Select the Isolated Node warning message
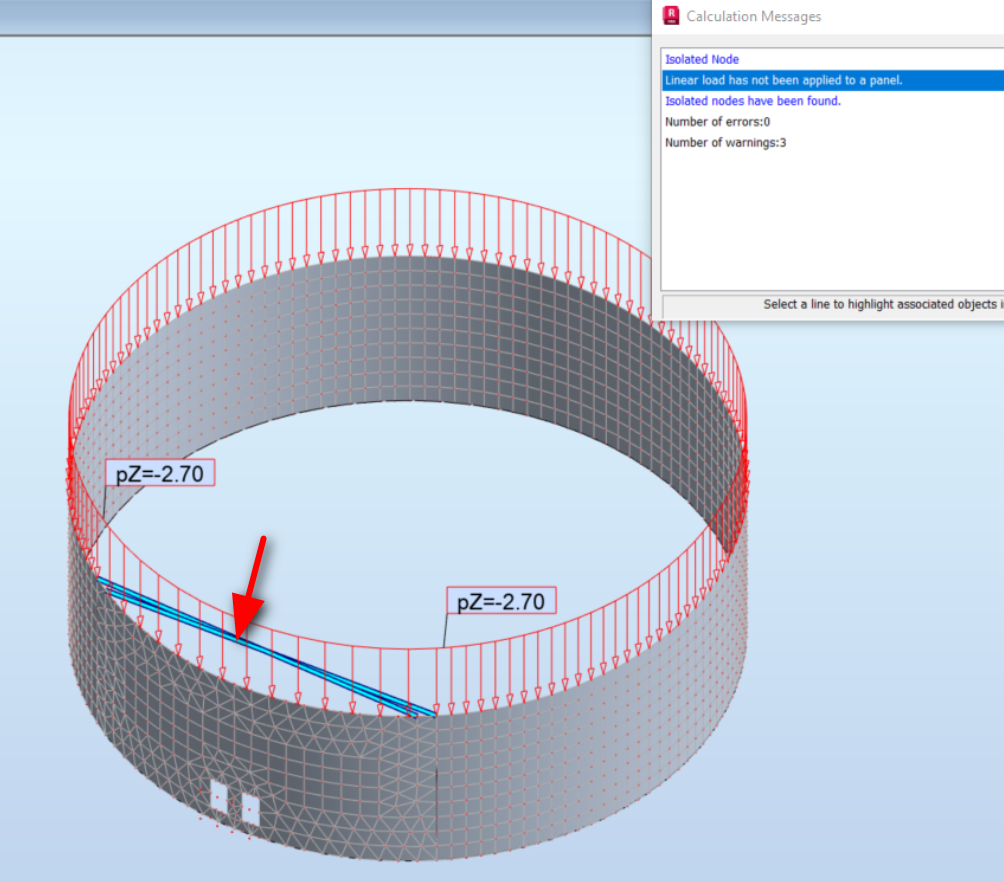This screenshot has width=1004, height=882. pyautogui.click(x=702, y=59)
